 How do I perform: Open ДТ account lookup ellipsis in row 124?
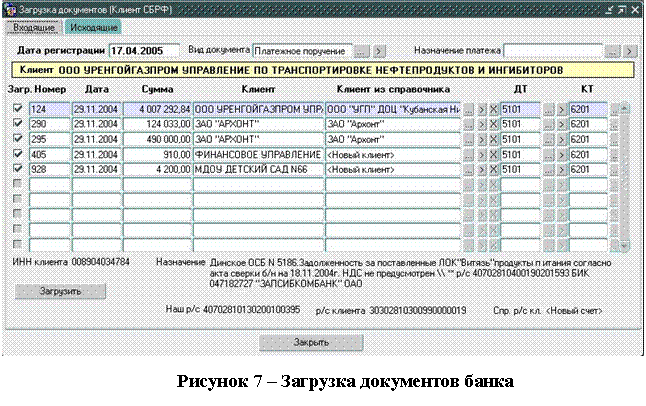click(548, 110)
